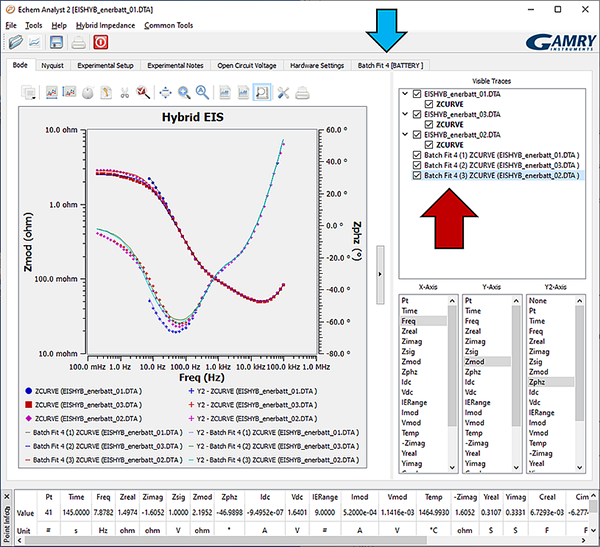600x547 pixels.
Task: Open the Experimental Setup tab
Action: click(105, 65)
